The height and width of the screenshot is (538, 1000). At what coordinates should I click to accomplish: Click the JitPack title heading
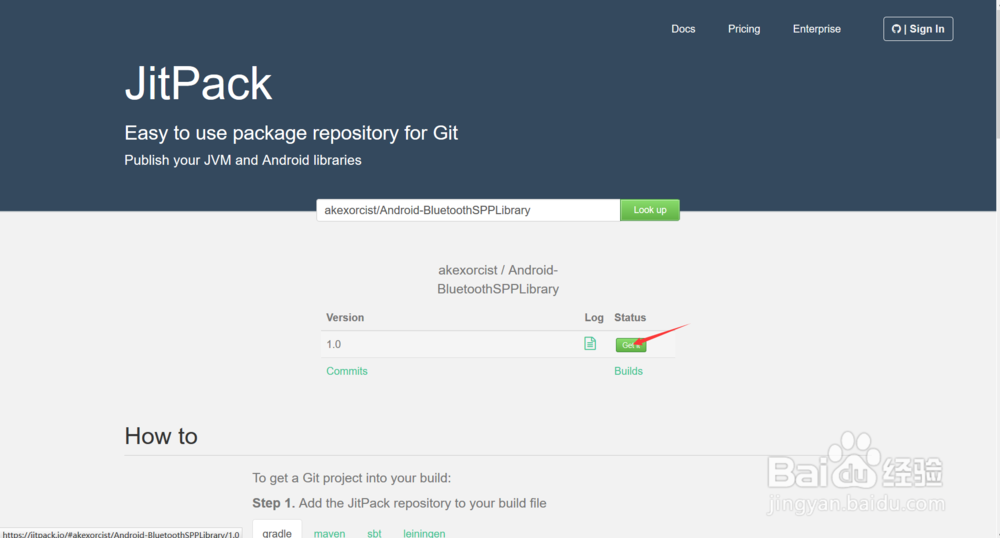pyautogui.click(x=198, y=83)
